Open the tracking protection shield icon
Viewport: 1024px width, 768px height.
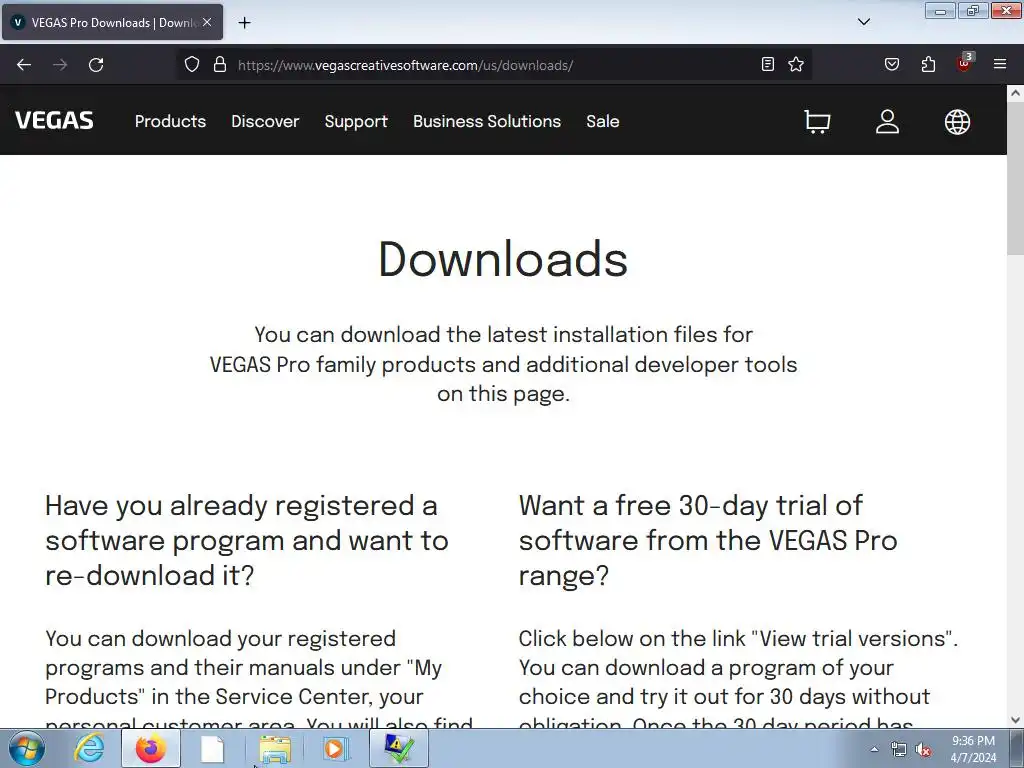tap(191, 65)
